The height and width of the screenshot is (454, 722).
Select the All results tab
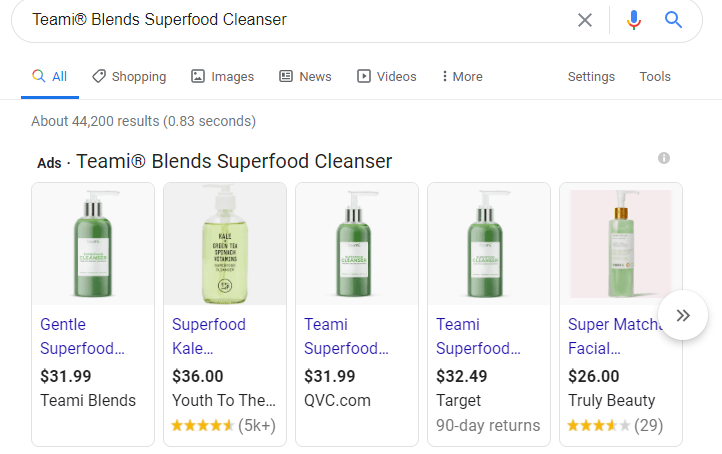(50, 76)
